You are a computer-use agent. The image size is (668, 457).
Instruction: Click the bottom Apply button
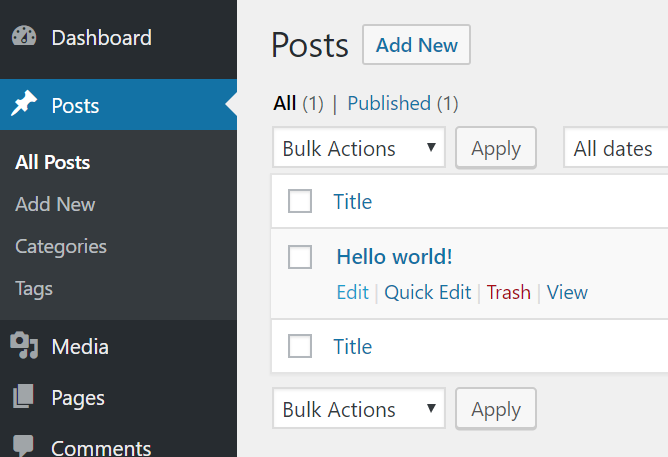pyautogui.click(x=496, y=409)
